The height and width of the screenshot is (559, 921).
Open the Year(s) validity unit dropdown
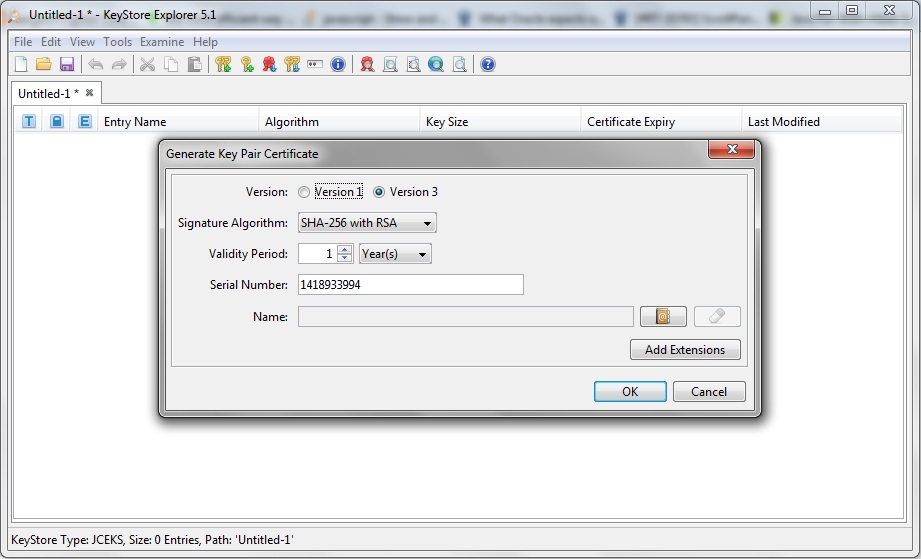tap(395, 254)
